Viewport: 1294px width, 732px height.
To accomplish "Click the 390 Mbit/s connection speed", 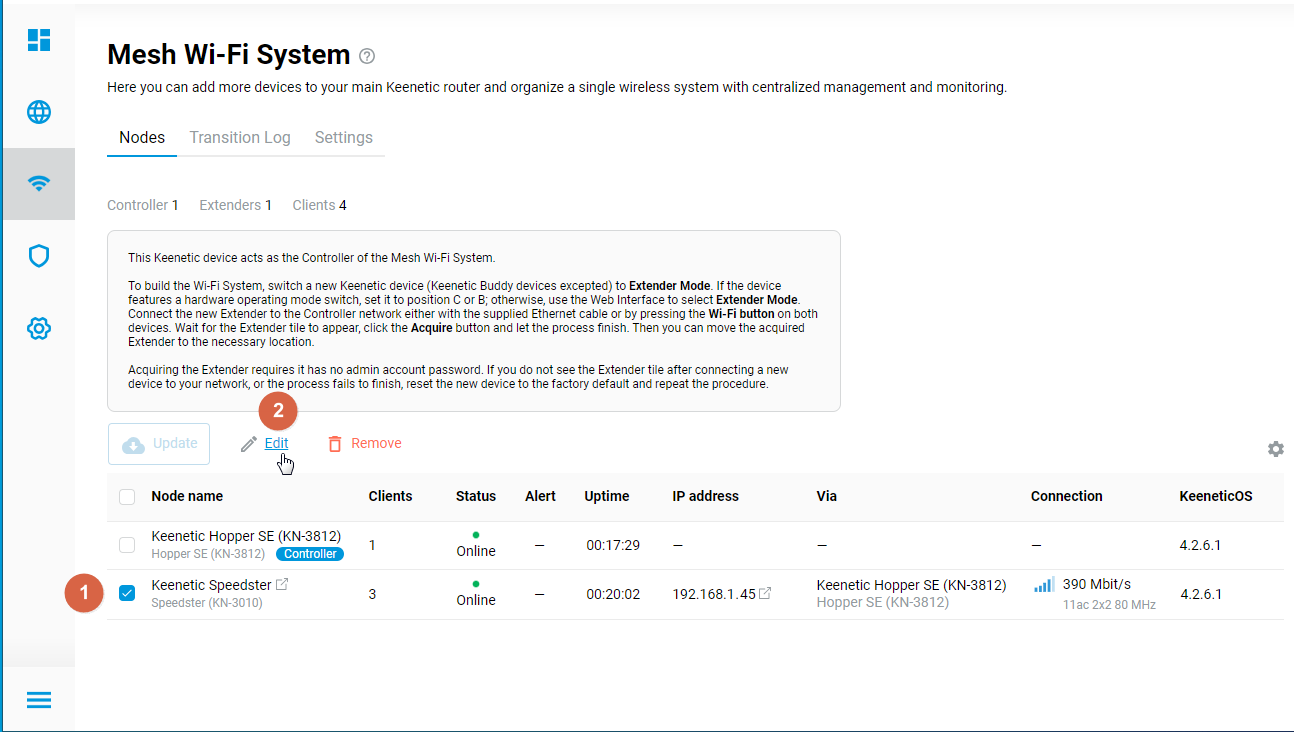I will pos(1099,584).
